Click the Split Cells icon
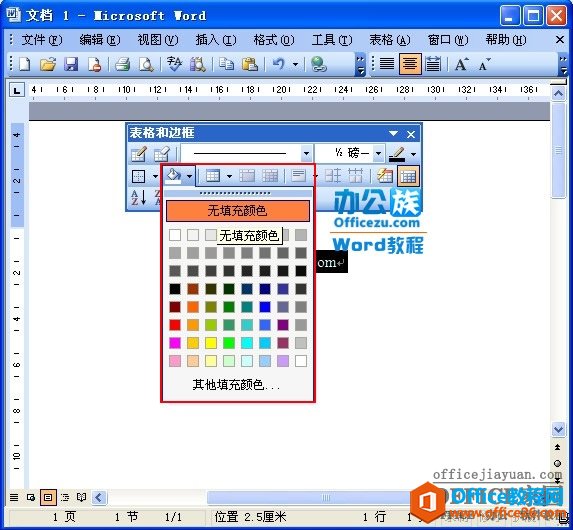The width and height of the screenshot is (573, 530). click(270, 176)
